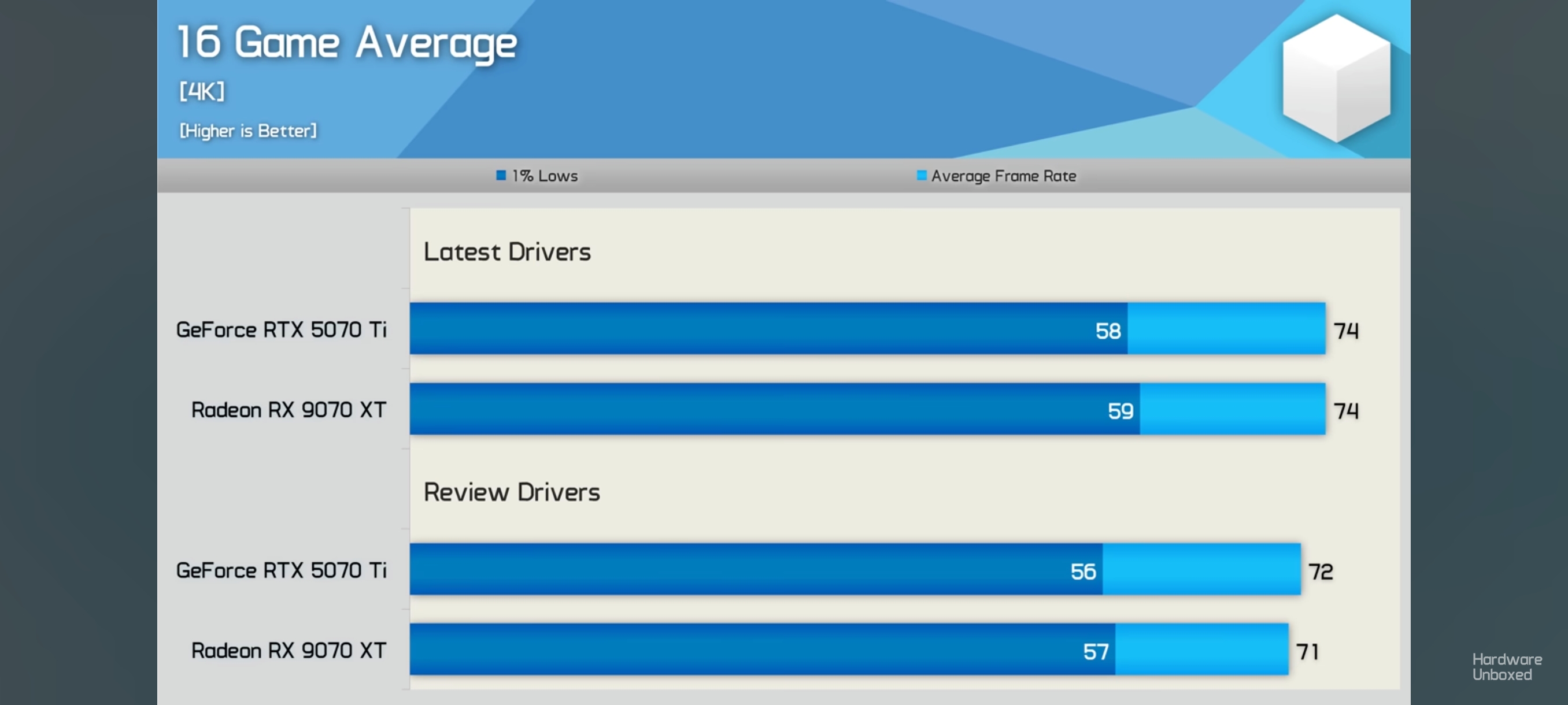The height and width of the screenshot is (705, 1568).
Task: Click Radeon RX 9070 XT label under Review Drivers
Action: point(289,650)
